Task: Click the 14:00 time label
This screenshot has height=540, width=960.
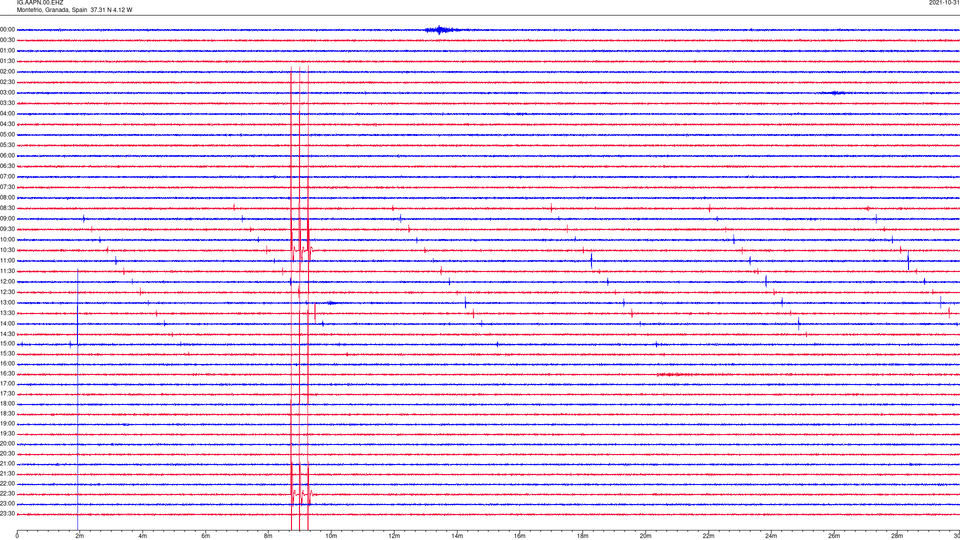Action: (7, 323)
